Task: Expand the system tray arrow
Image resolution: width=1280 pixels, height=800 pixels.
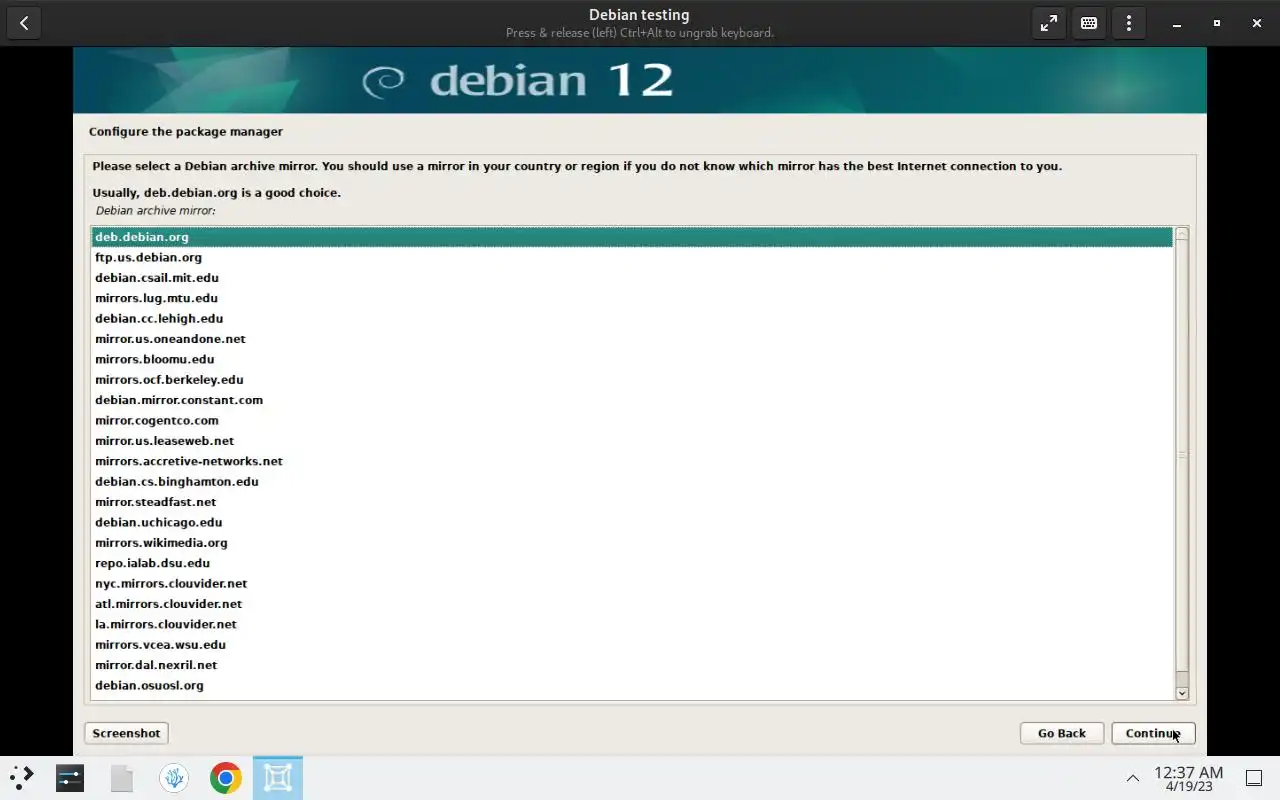Action: pos(1133,778)
